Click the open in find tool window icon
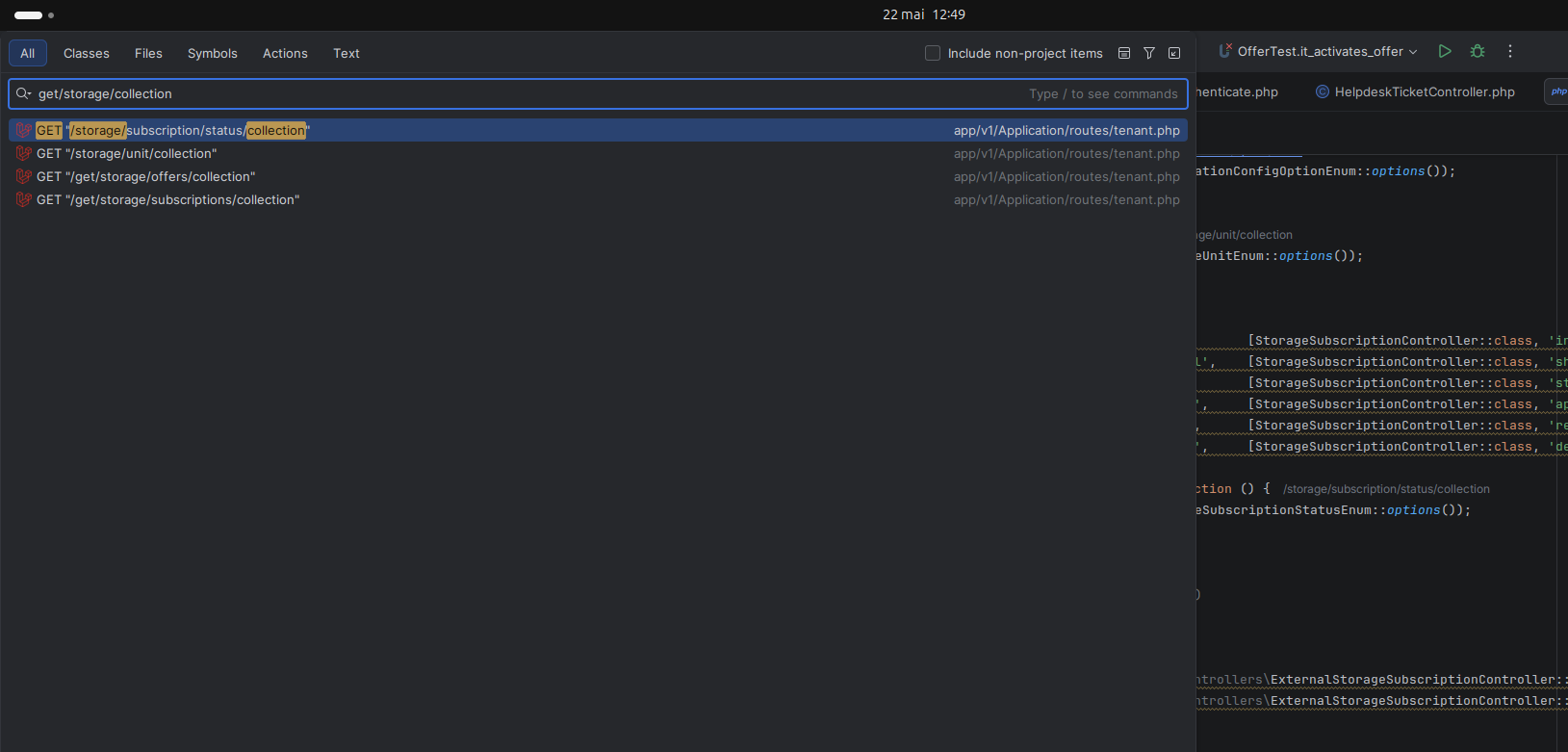The width and height of the screenshot is (1568, 752). (1174, 53)
